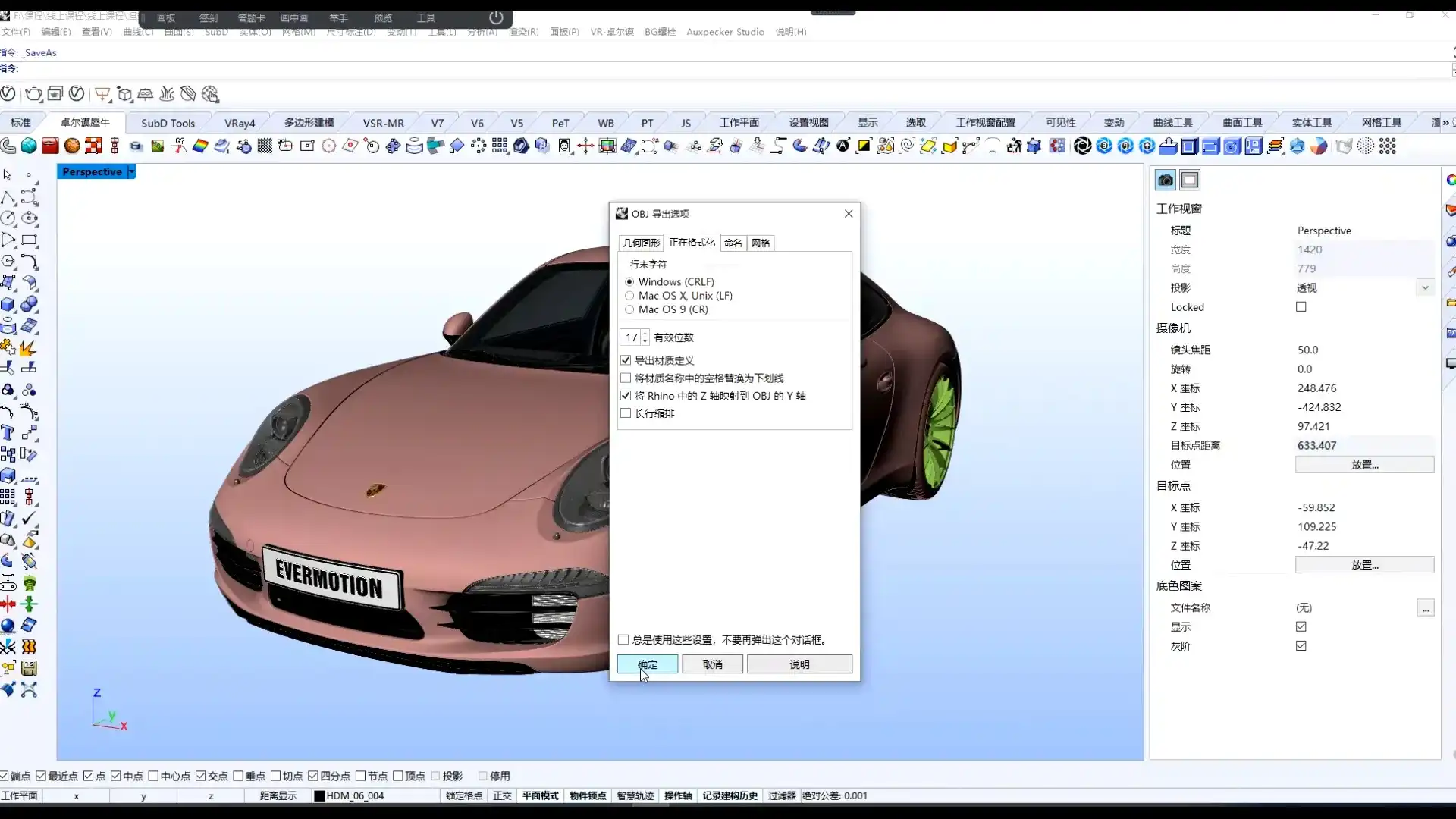Switch to the 网格 tab in dialog
The height and width of the screenshot is (819, 1456).
(x=761, y=243)
